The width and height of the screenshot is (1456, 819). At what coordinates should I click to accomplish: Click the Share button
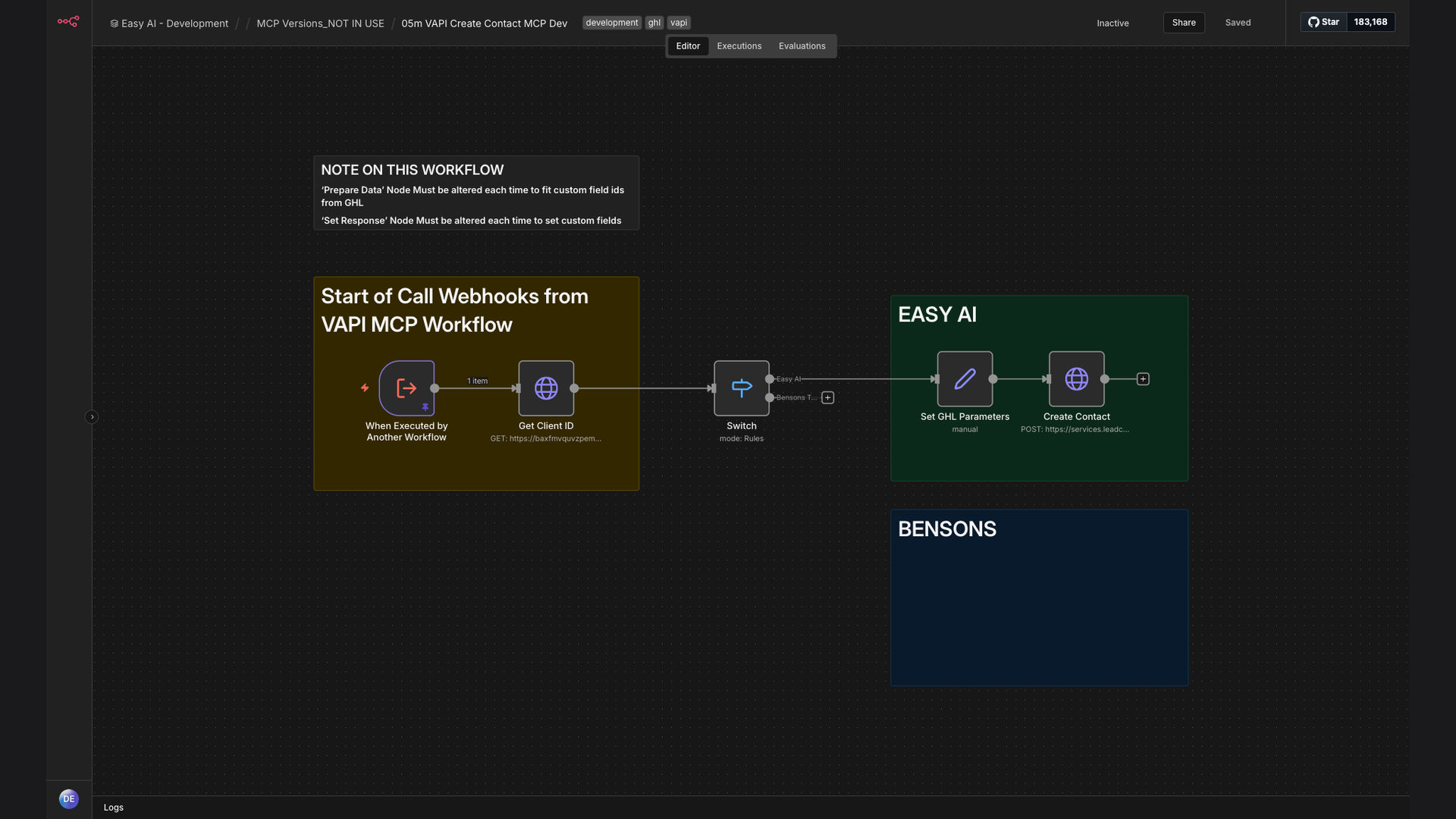pos(1184,23)
